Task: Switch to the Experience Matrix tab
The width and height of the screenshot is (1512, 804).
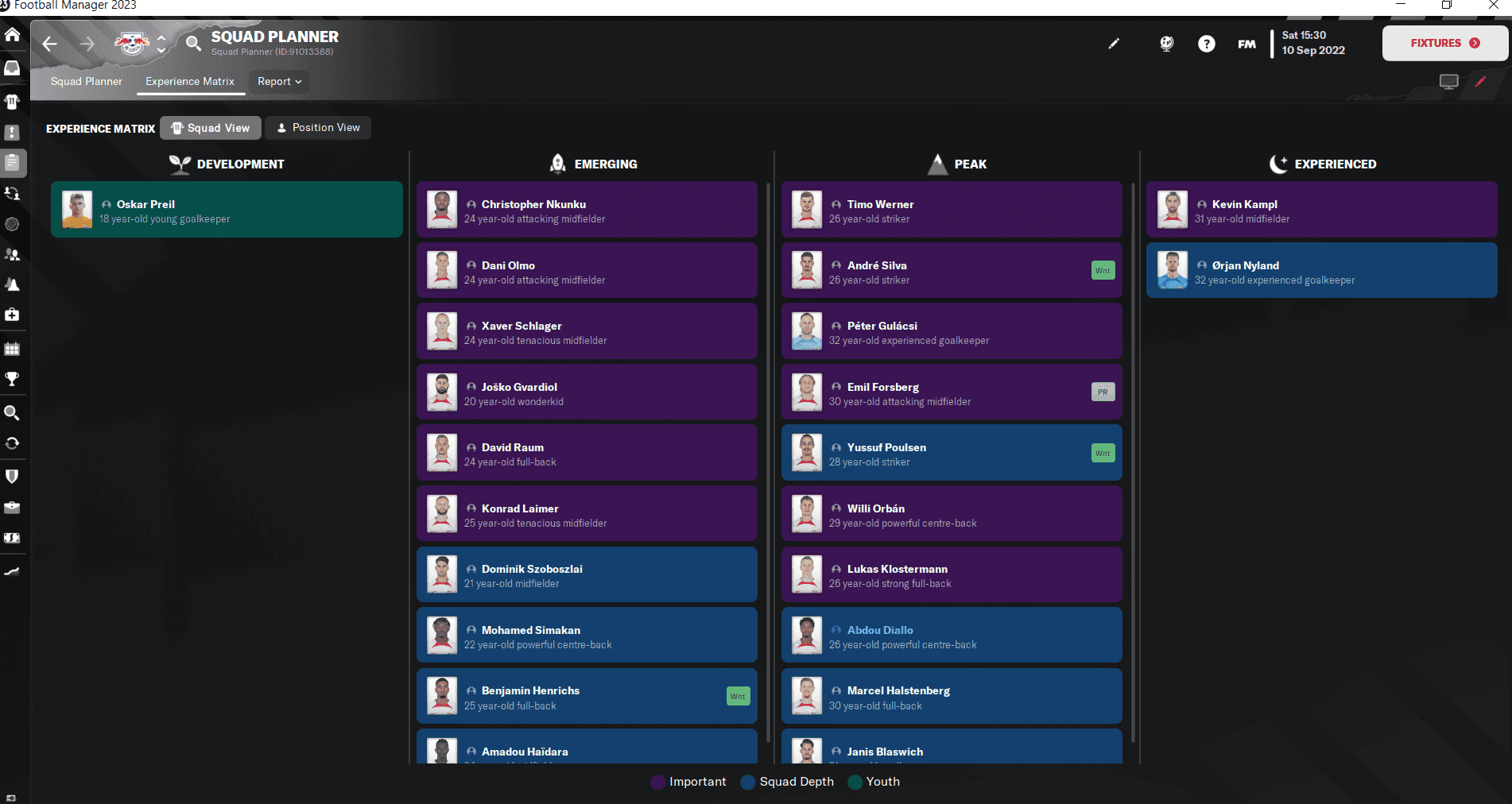Action: 190,82
